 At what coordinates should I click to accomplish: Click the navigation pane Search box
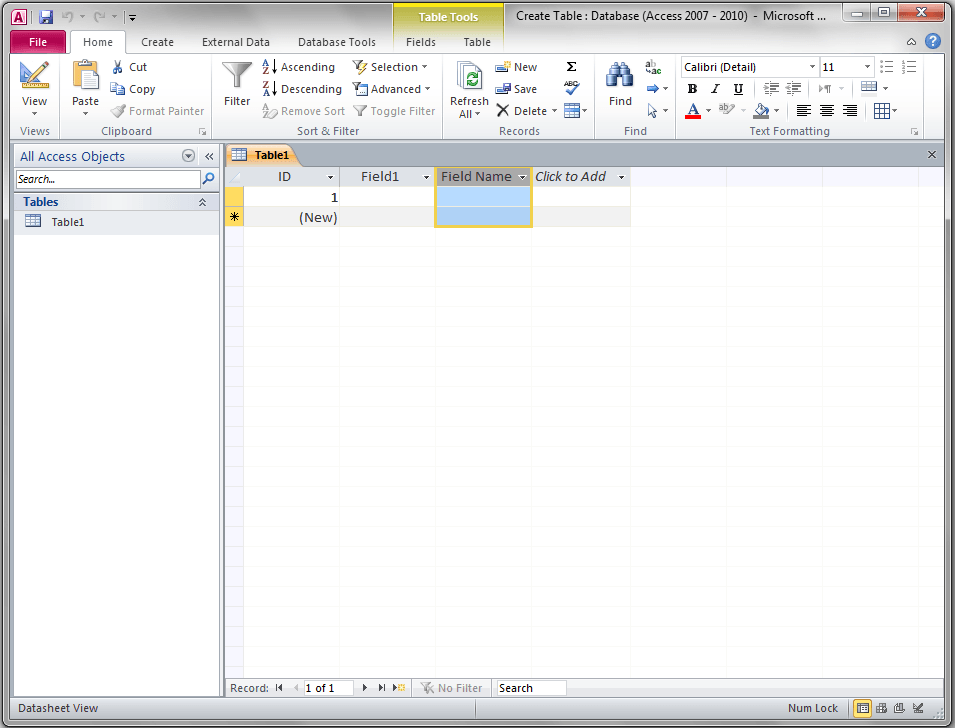[x=108, y=179]
